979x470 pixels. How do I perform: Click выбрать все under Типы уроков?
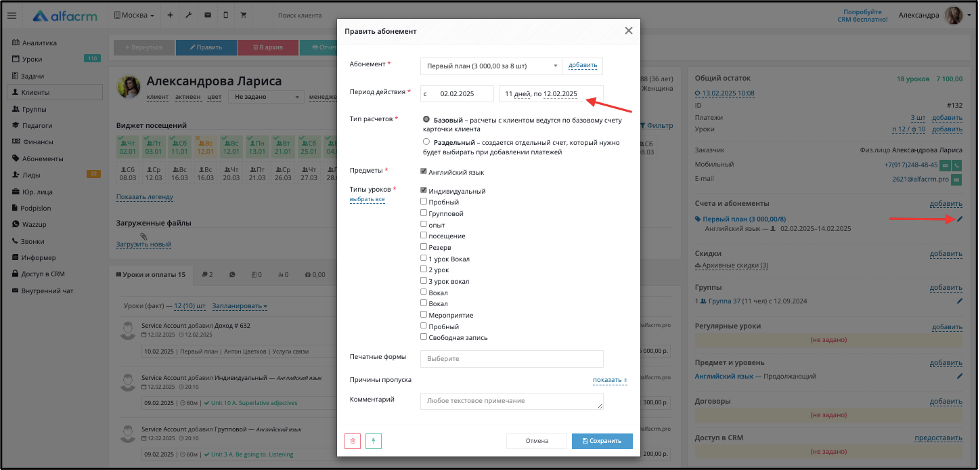click(367, 199)
